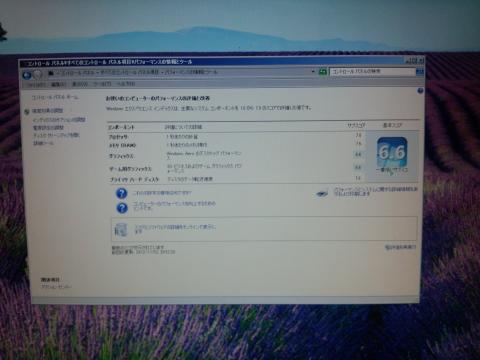Click the software package icon in bottom box
The width and height of the screenshot is (480, 360).
point(121,230)
